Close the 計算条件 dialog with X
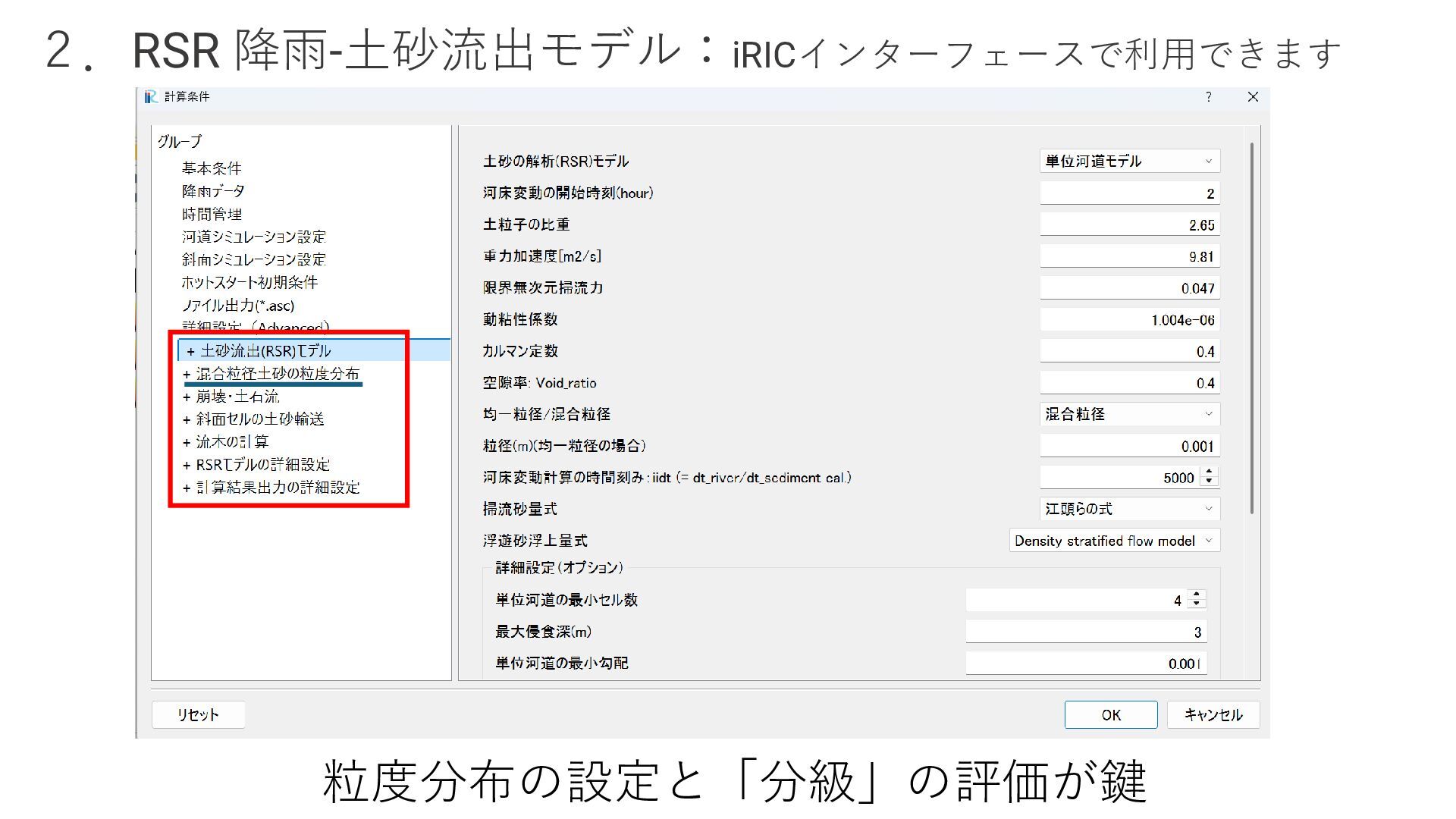1456x819 pixels. (x=1253, y=96)
